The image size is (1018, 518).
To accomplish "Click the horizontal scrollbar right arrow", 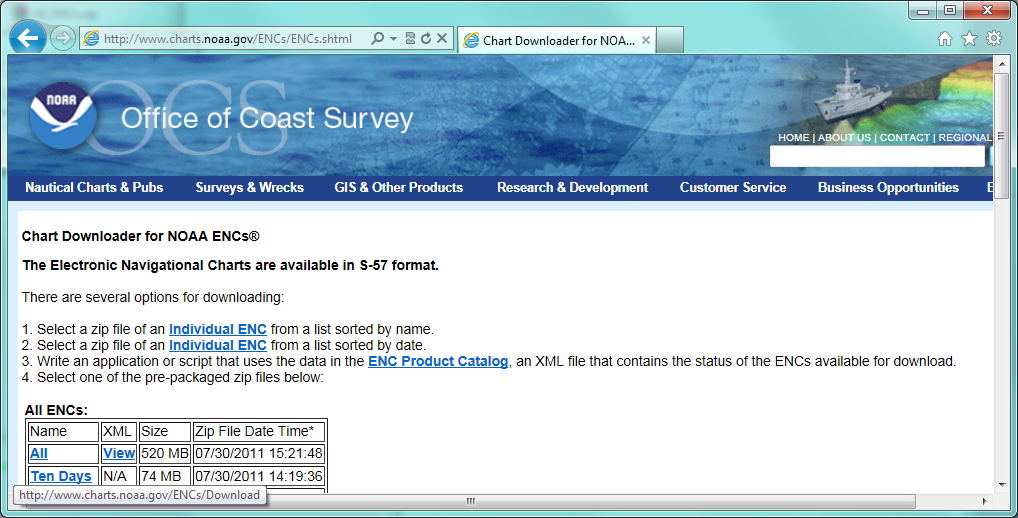I will 985,501.
